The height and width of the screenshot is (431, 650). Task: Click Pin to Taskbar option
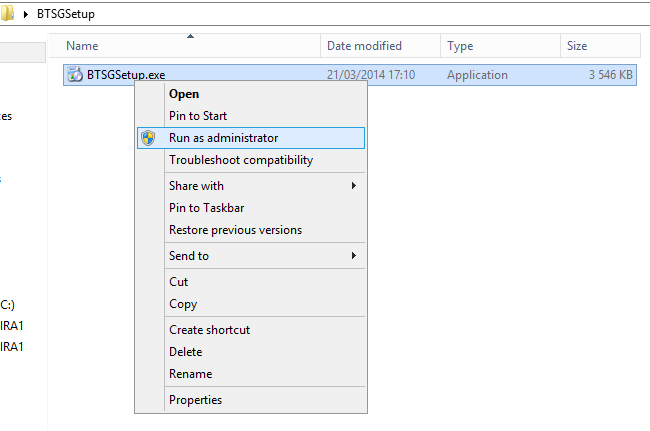pos(206,208)
